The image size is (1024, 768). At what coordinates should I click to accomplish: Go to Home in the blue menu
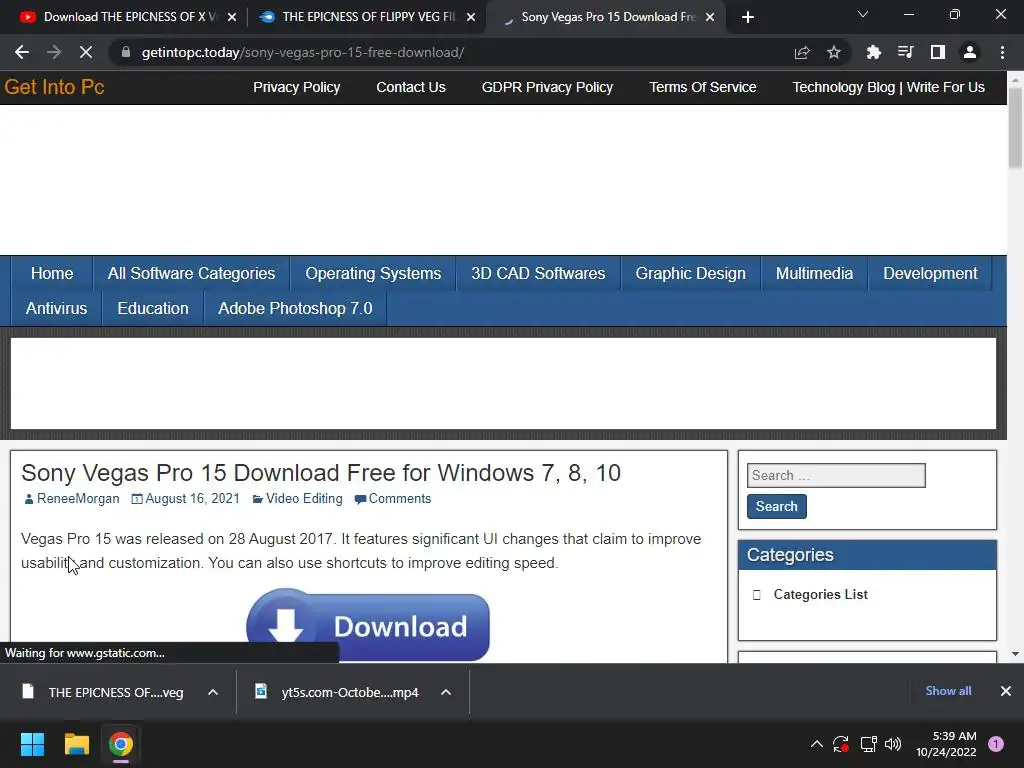point(52,273)
